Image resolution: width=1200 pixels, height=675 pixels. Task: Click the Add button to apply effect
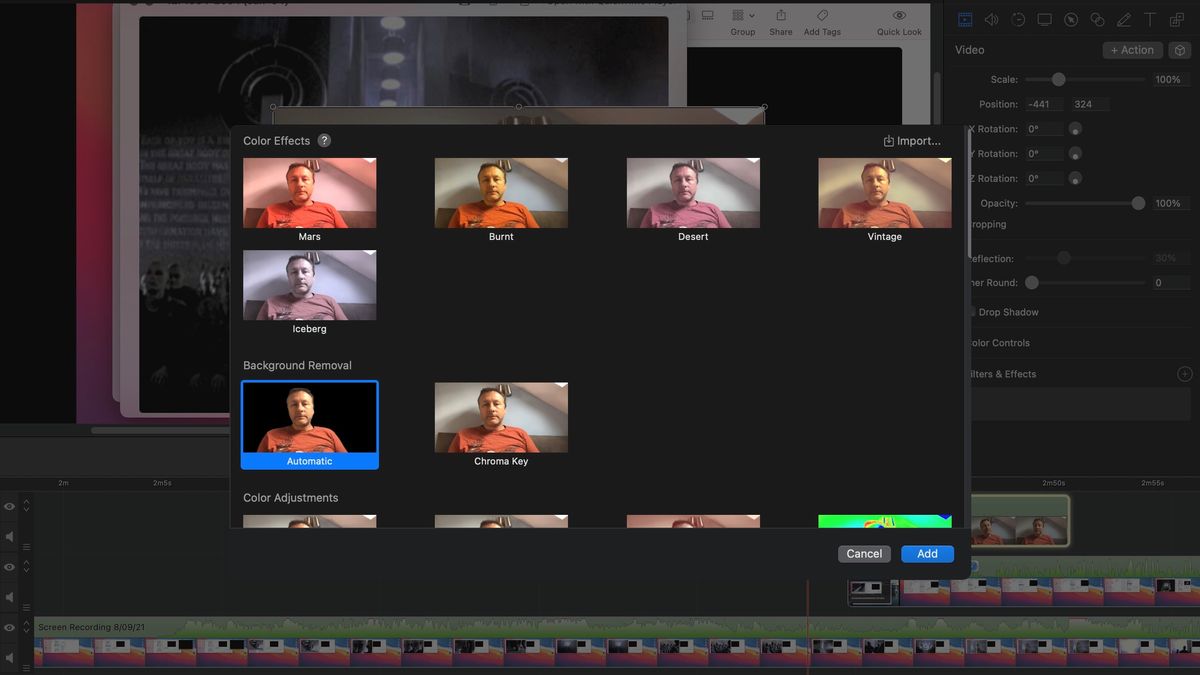tap(926, 553)
